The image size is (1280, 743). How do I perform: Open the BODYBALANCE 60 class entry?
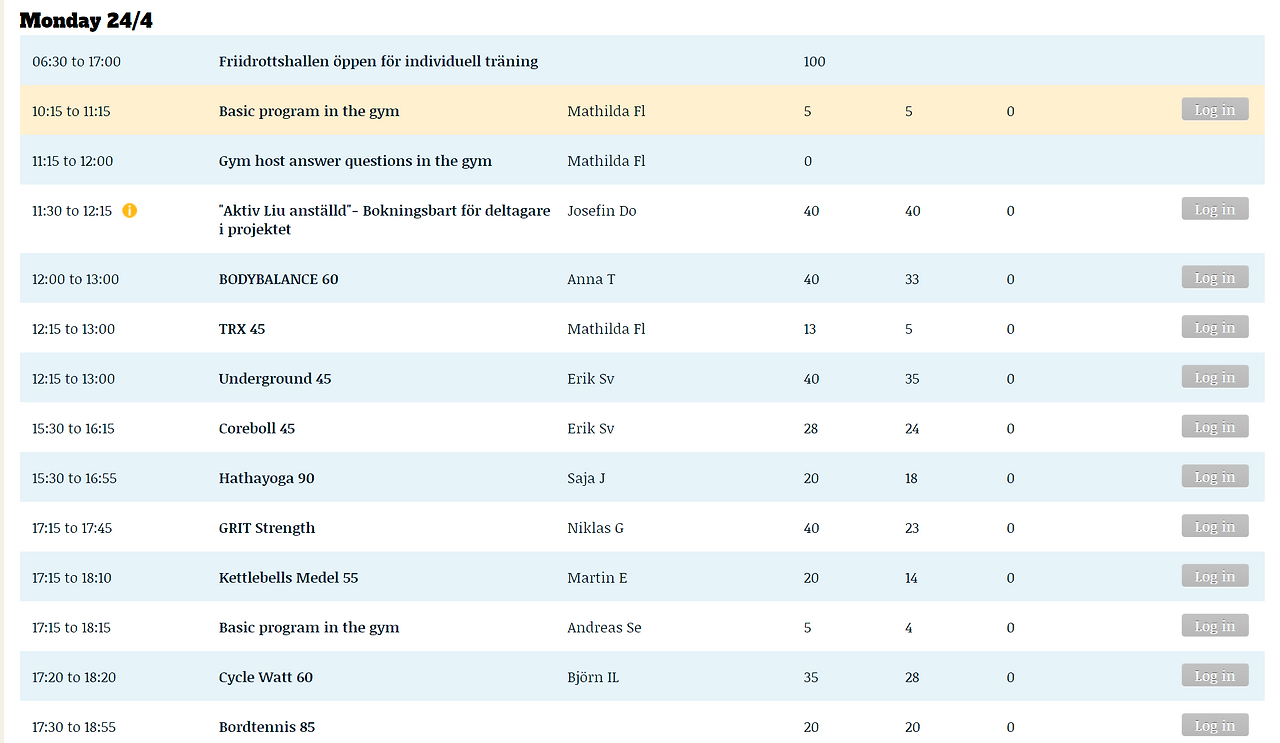click(278, 279)
